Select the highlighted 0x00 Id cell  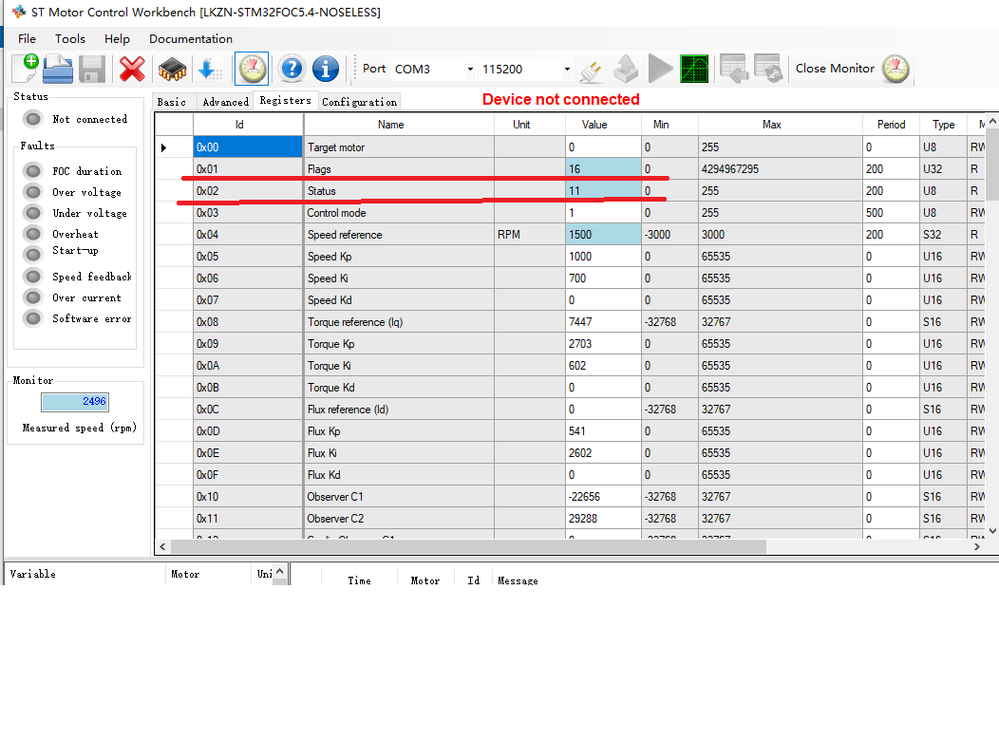pos(248,147)
